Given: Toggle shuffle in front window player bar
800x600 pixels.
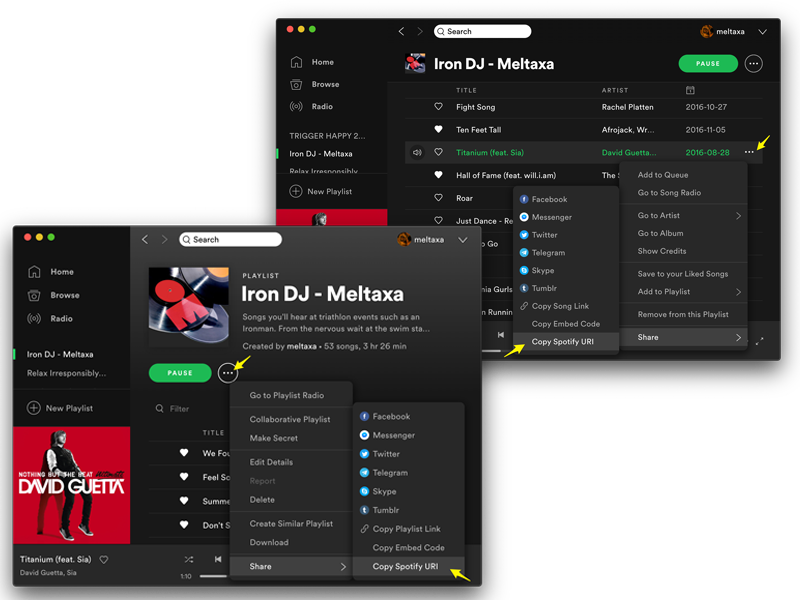Looking at the screenshot, I should point(189,560).
